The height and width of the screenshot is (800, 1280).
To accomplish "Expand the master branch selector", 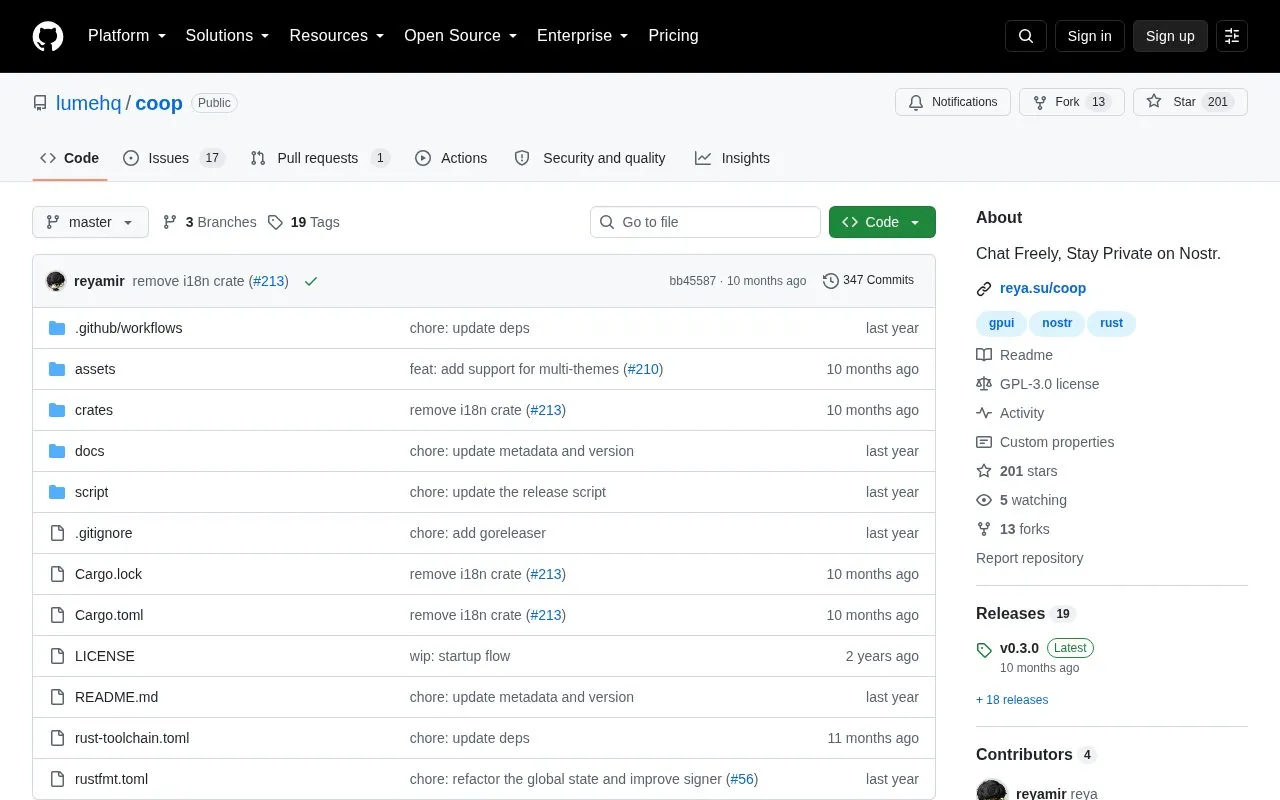I will [x=90, y=222].
